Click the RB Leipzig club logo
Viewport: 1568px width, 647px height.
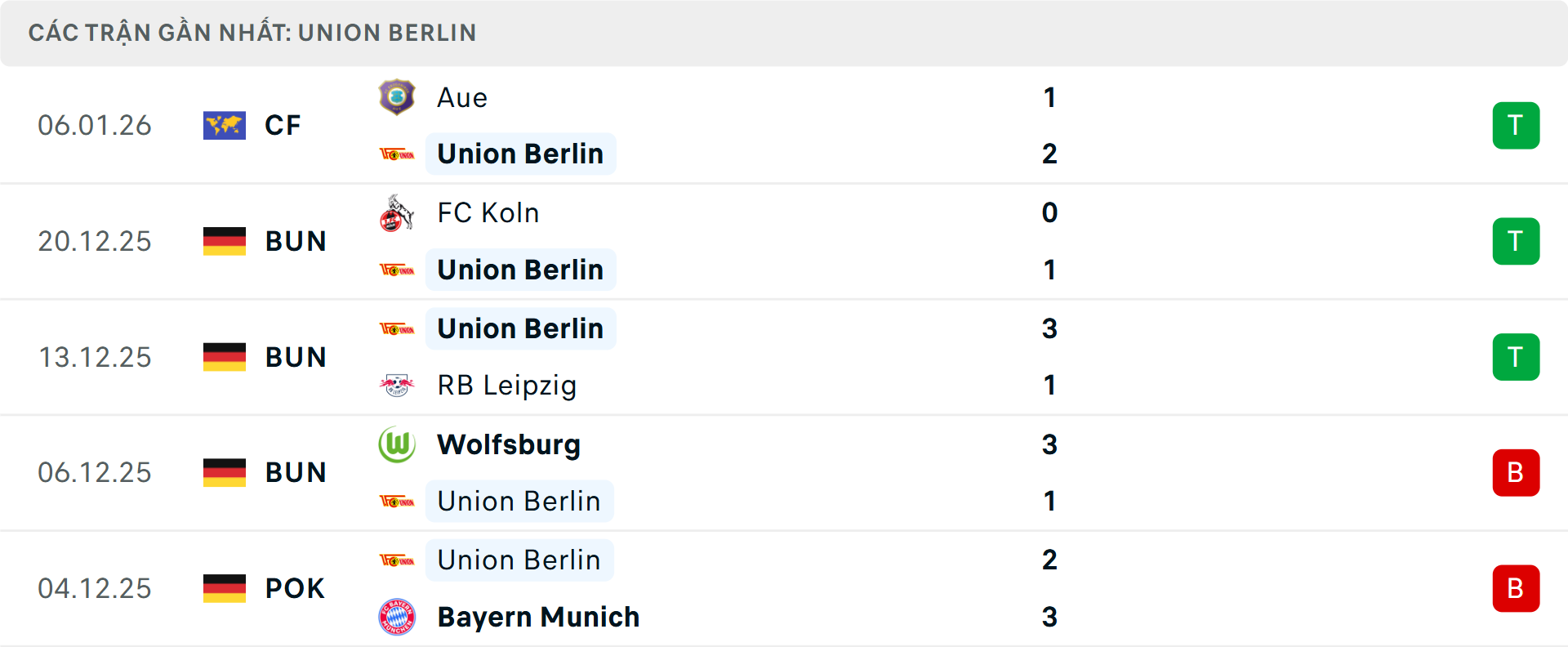pos(398,386)
